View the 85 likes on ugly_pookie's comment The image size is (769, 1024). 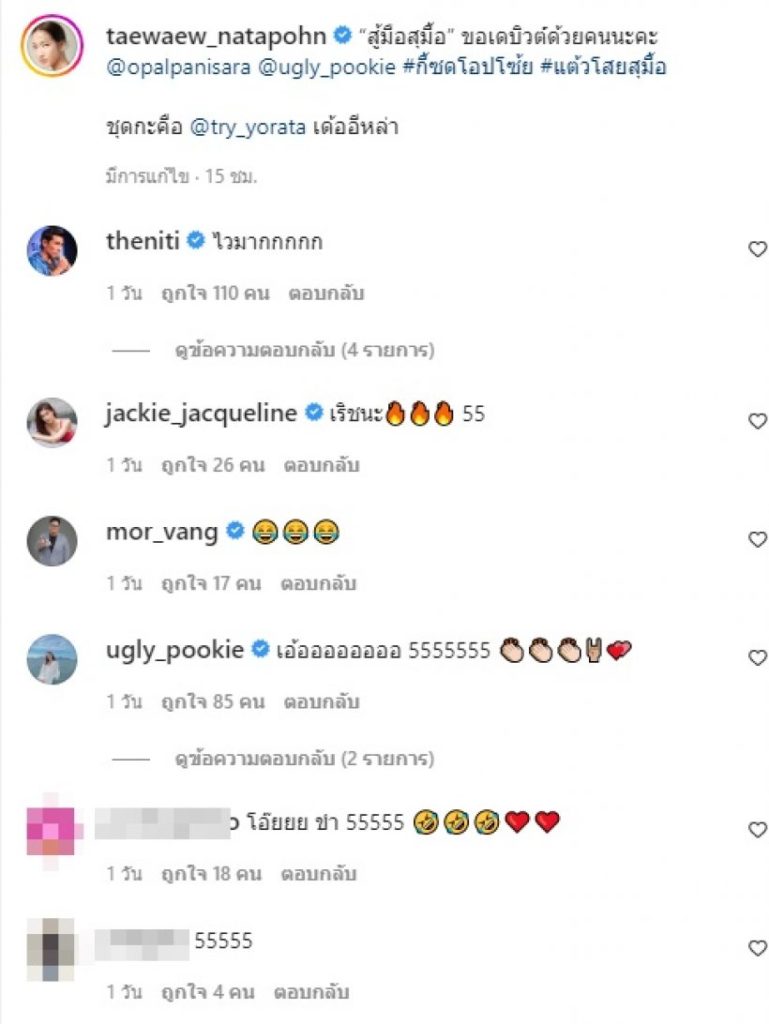tap(213, 703)
